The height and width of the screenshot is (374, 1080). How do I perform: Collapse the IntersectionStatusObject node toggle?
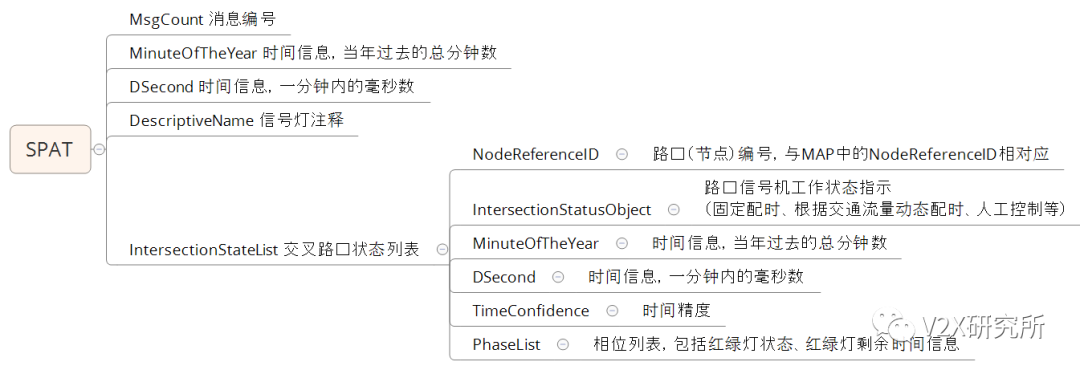674,209
